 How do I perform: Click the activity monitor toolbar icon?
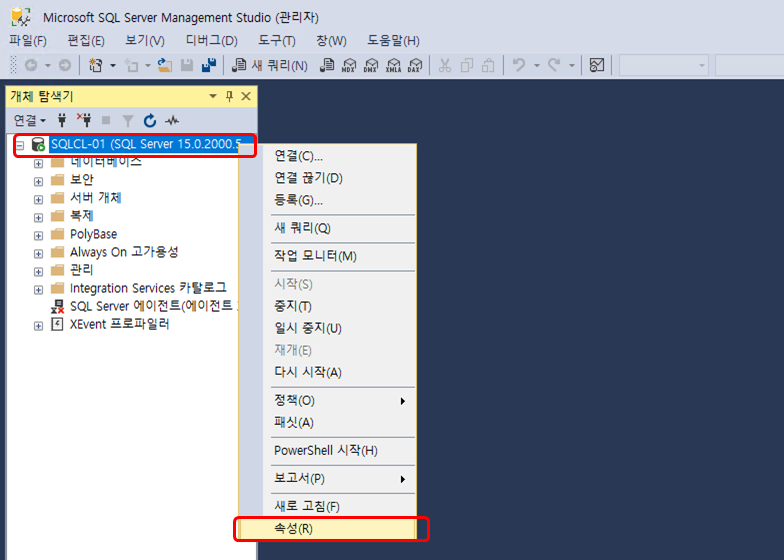tap(596, 65)
